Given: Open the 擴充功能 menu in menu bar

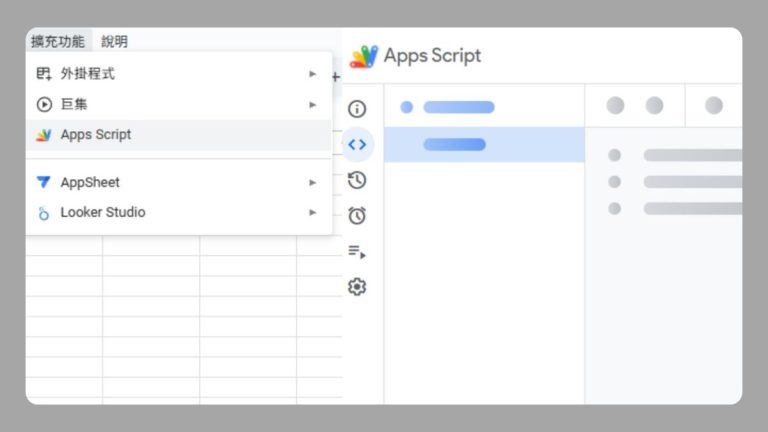Looking at the screenshot, I should tap(58, 41).
